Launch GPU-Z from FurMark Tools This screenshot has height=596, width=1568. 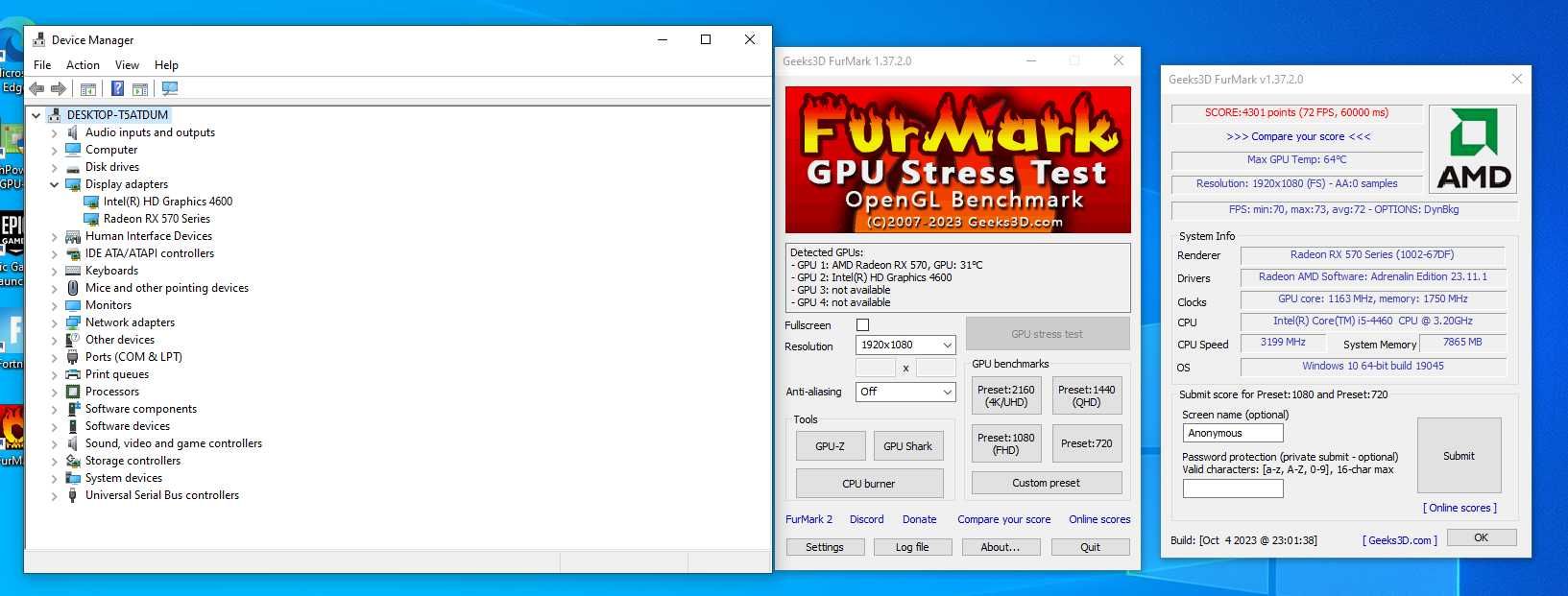point(831,446)
